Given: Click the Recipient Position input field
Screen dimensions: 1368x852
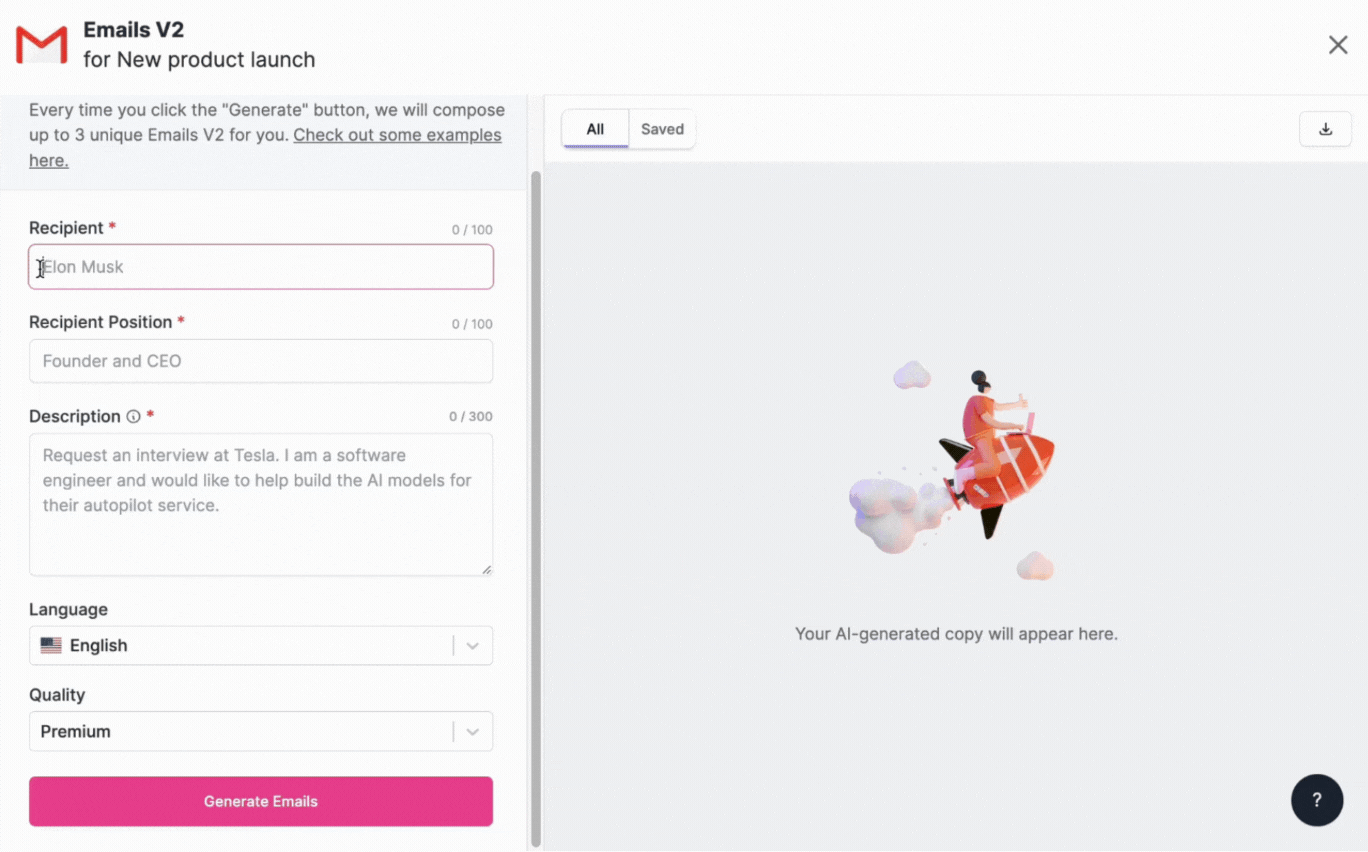Looking at the screenshot, I should coord(260,361).
